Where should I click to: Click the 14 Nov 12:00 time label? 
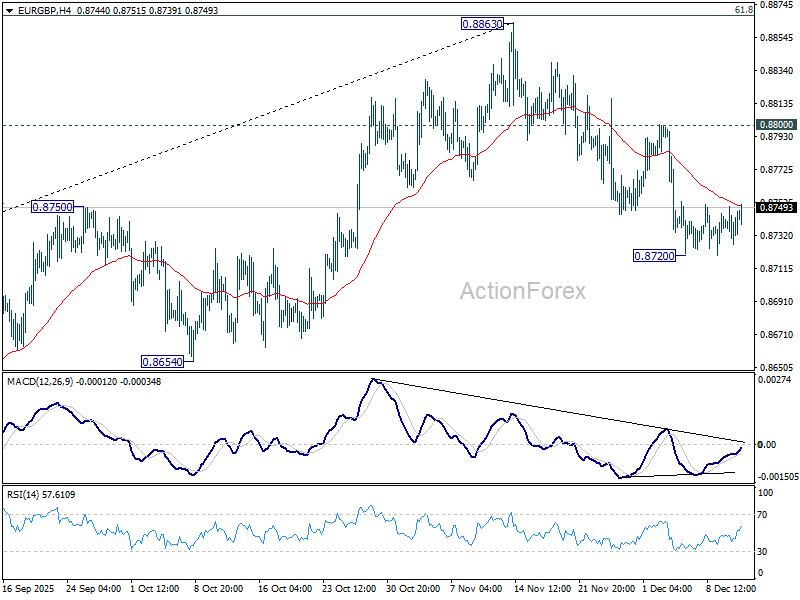coord(542,588)
